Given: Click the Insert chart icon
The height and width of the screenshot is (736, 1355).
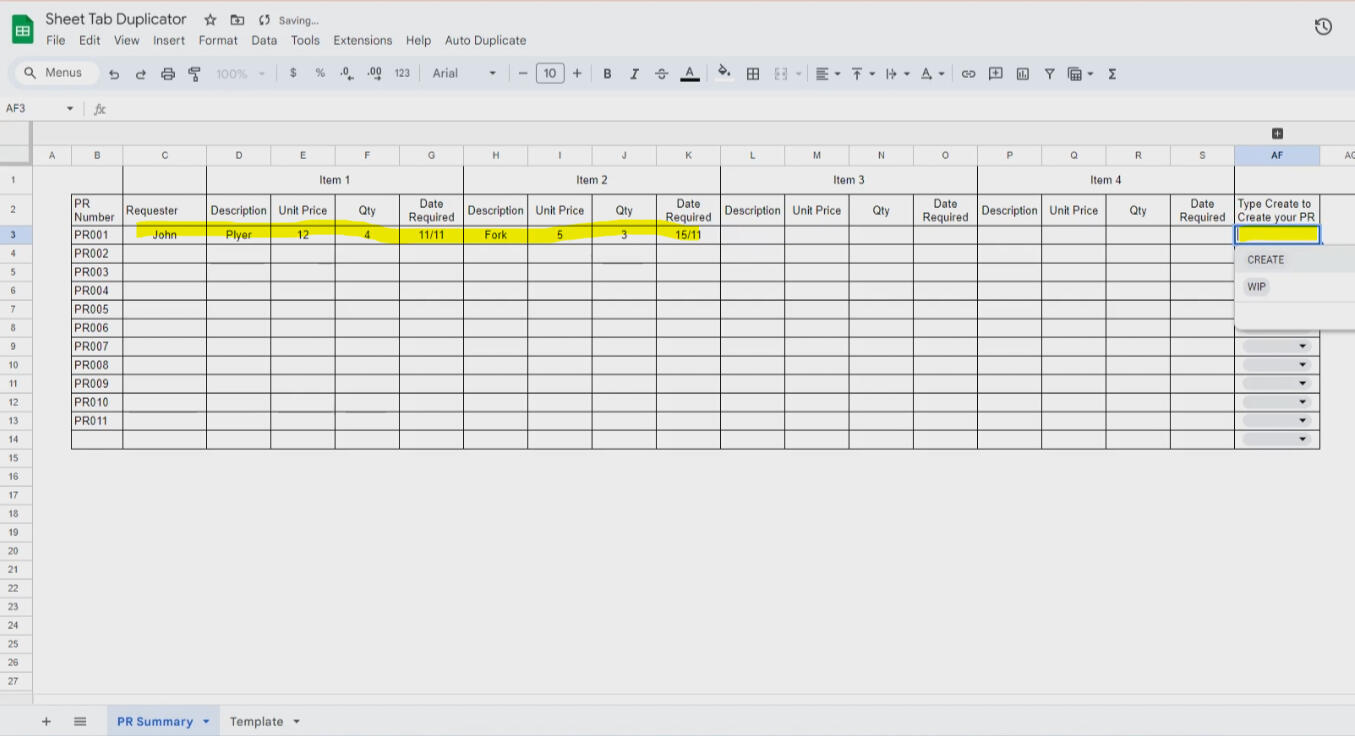Looking at the screenshot, I should tap(1022, 74).
